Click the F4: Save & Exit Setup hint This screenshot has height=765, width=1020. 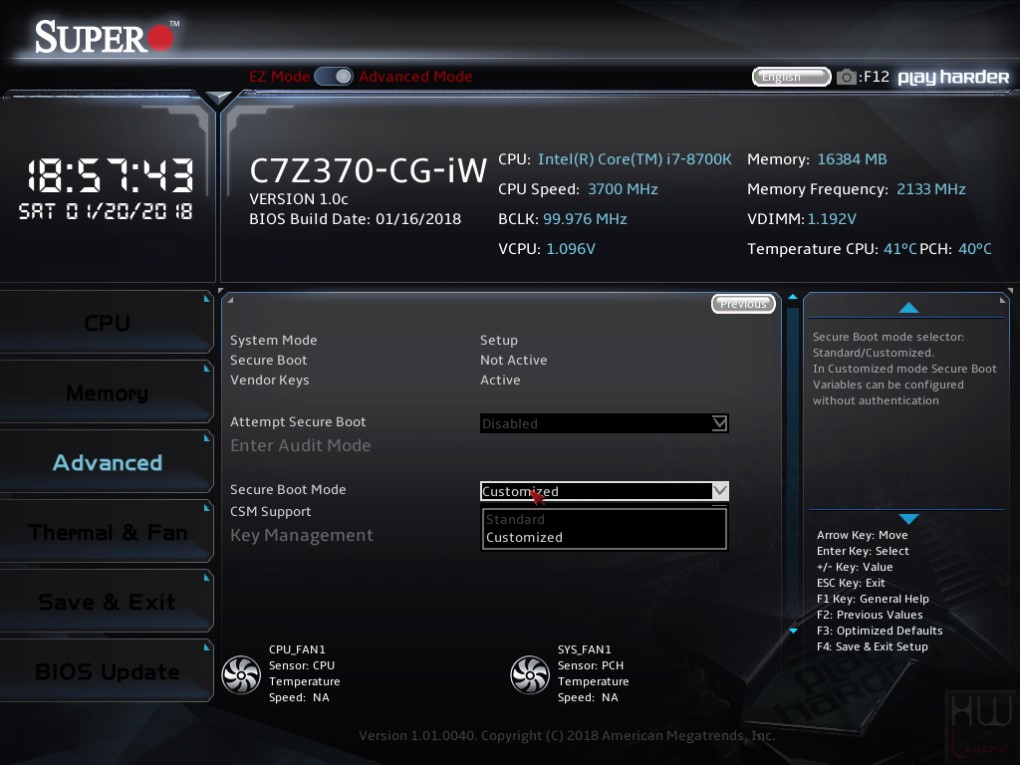point(872,647)
